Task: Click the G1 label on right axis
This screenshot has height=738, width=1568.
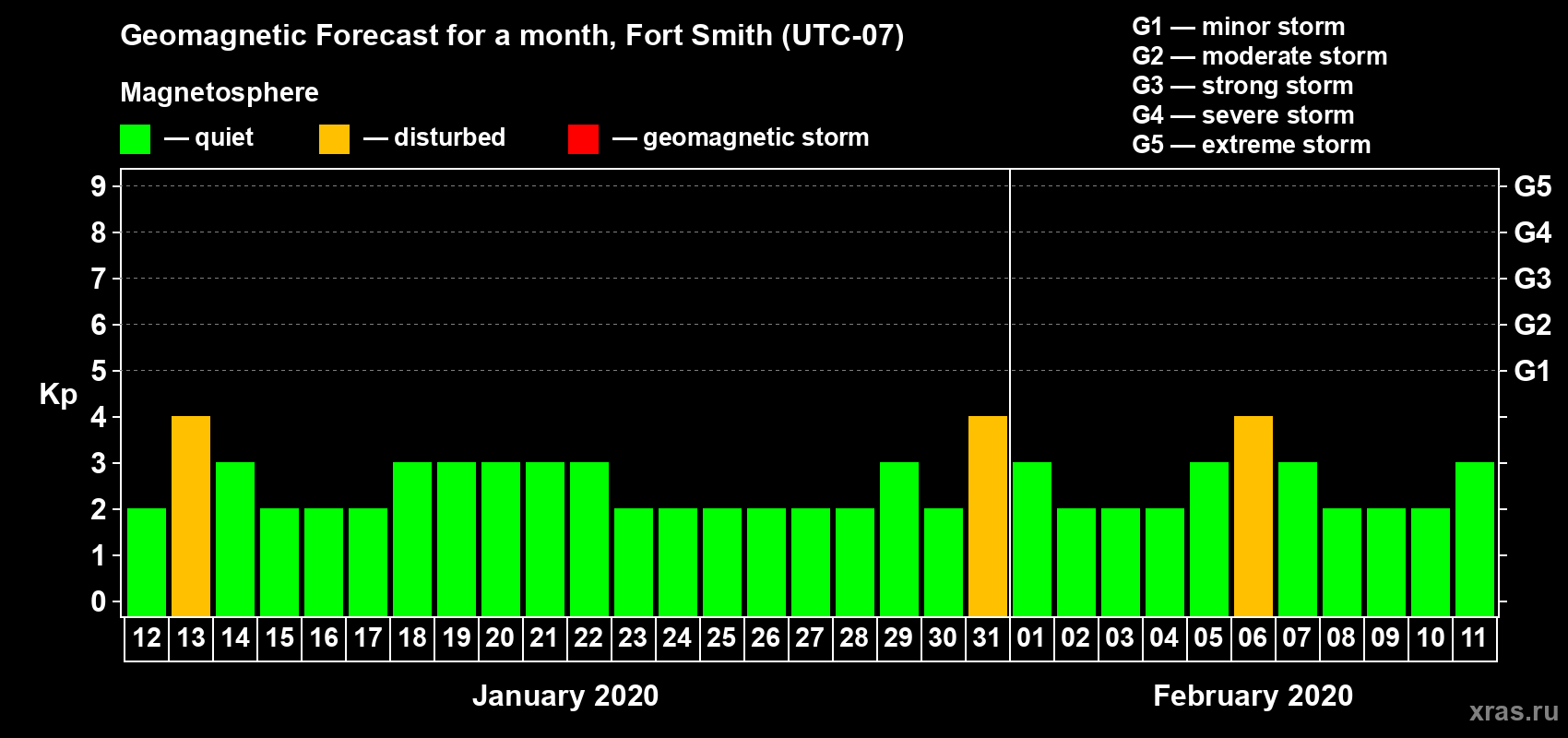Action: (x=1533, y=371)
